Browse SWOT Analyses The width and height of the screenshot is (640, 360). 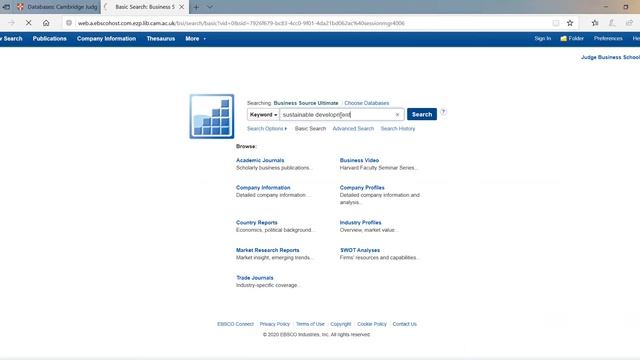tap(360, 250)
